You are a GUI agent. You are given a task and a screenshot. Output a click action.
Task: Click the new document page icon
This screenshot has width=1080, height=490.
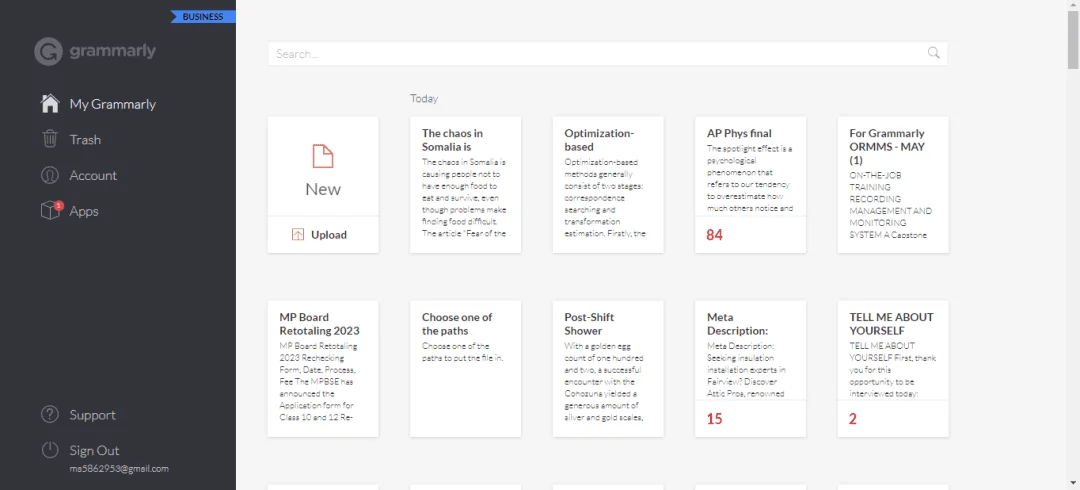point(323,156)
